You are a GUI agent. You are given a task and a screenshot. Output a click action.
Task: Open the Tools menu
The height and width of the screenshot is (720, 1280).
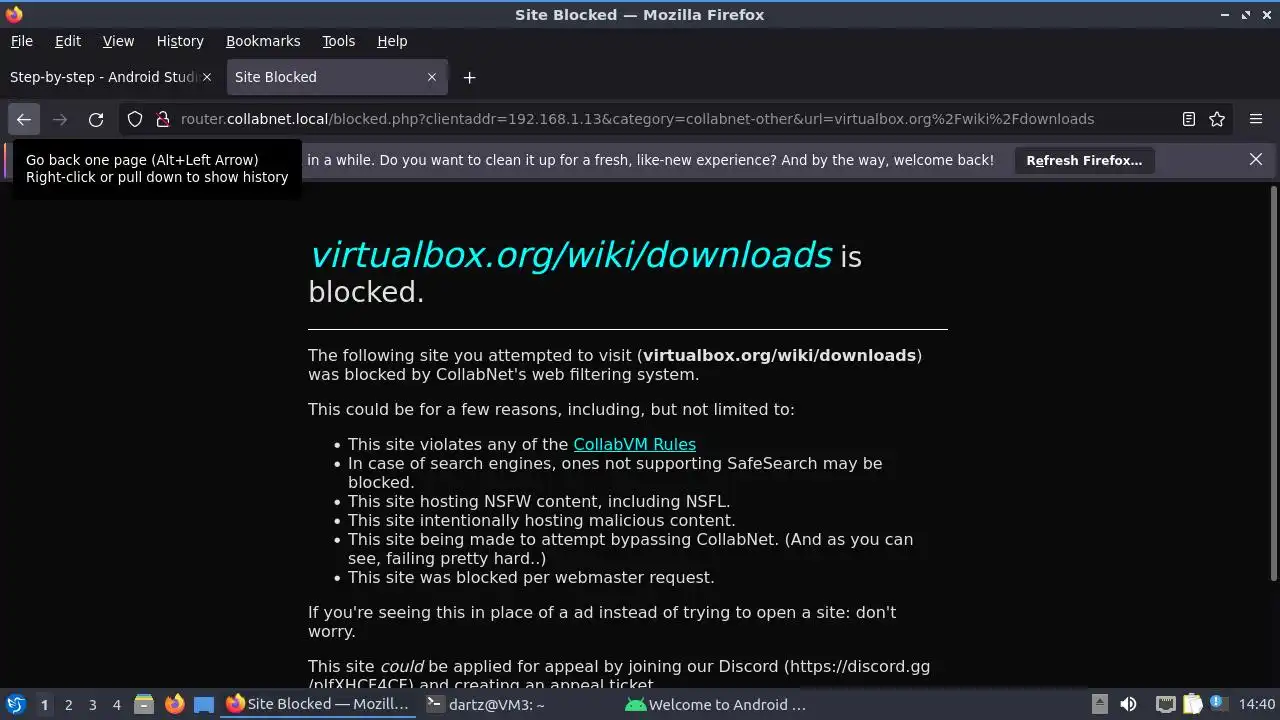click(339, 41)
